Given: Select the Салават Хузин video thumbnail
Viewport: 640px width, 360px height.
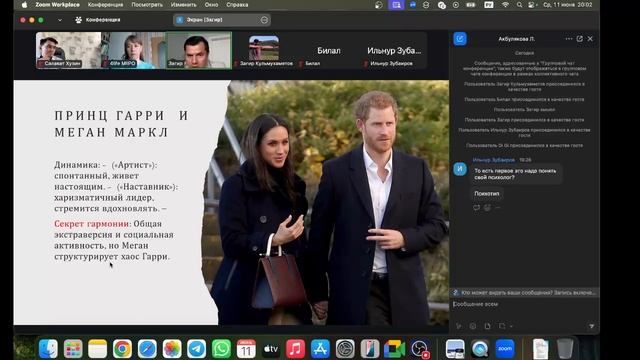Looking at the screenshot, I should [x=69, y=50].
